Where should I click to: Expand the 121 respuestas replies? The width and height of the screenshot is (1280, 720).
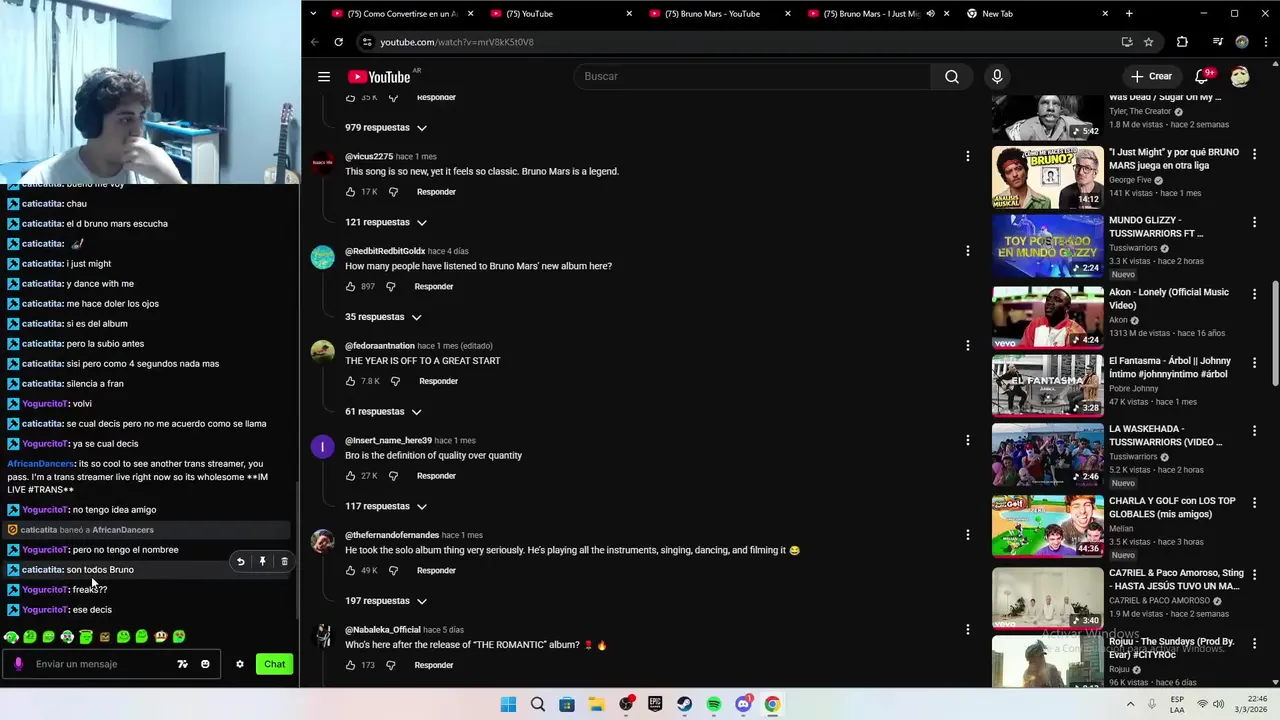[x=386, y=222]
